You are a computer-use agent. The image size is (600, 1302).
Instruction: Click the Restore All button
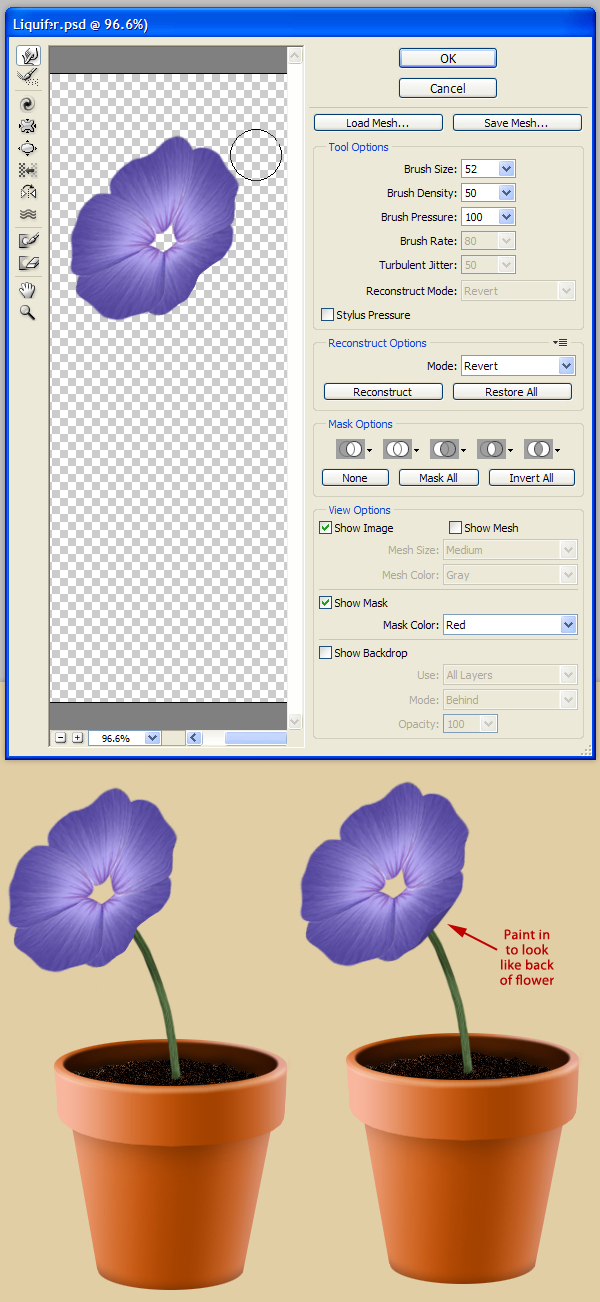click(x=512, y=392)
